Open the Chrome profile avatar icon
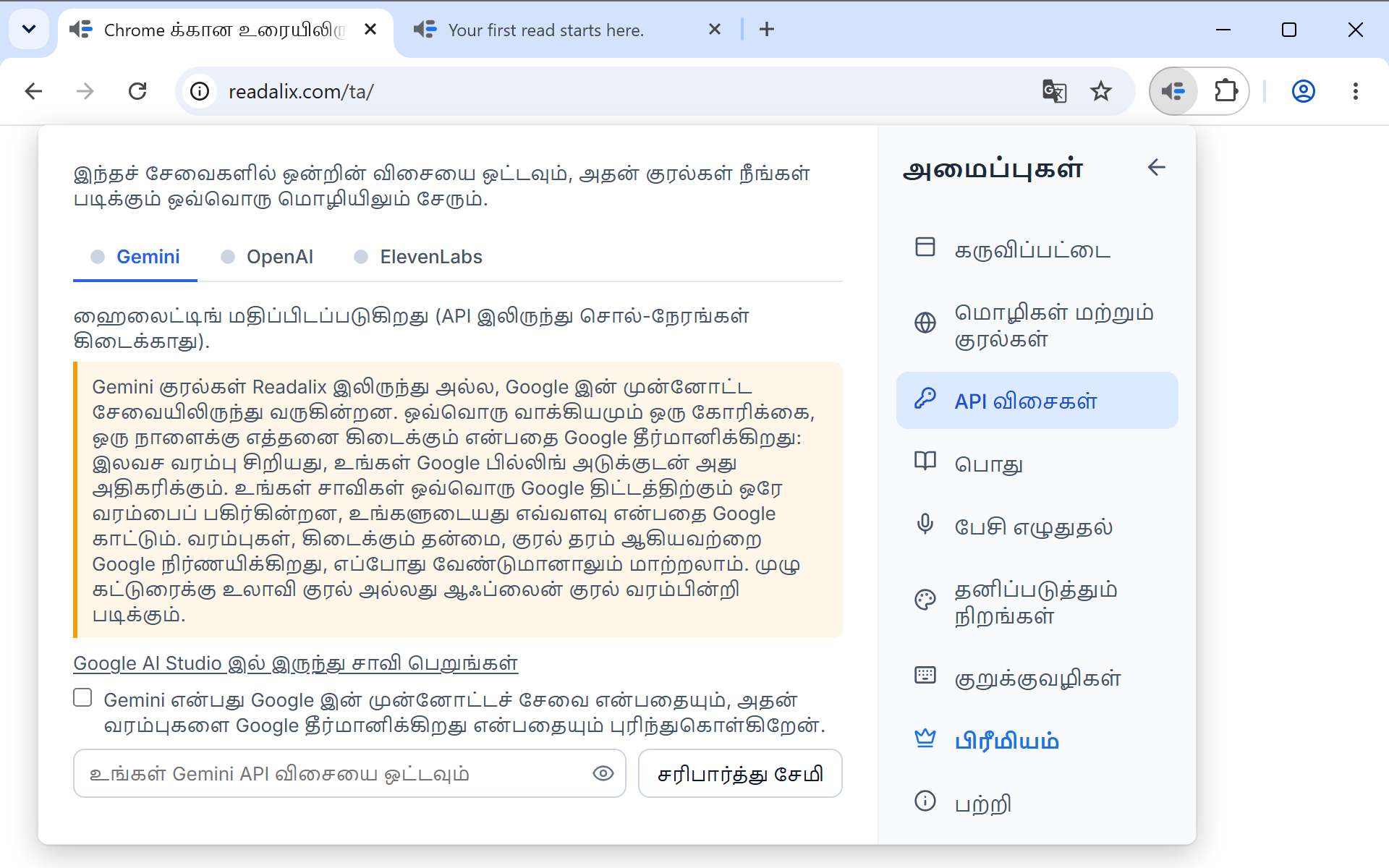This screenshot has height=868, width=1389. tap(1303, 91)
